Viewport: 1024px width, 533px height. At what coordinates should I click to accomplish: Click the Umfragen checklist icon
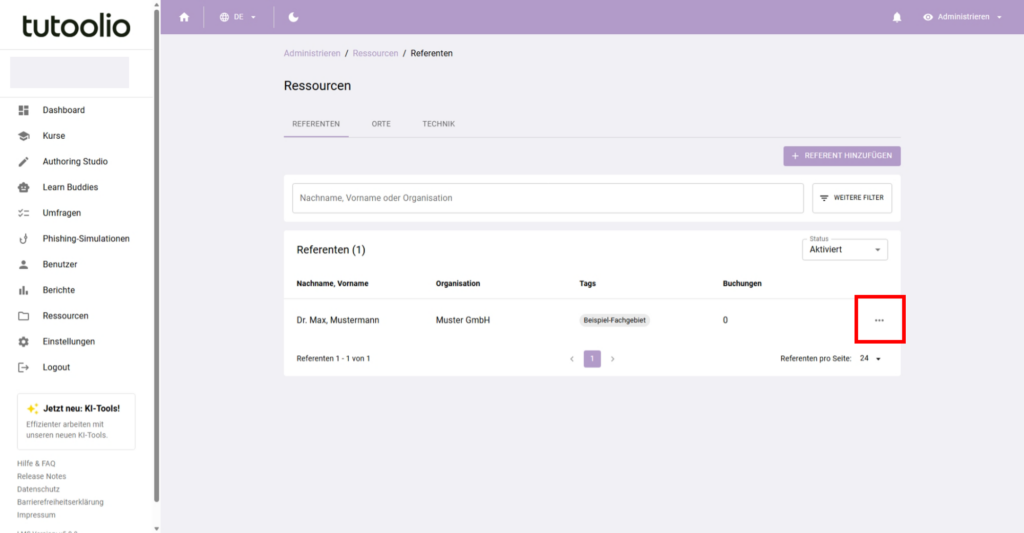click(24, 213)
